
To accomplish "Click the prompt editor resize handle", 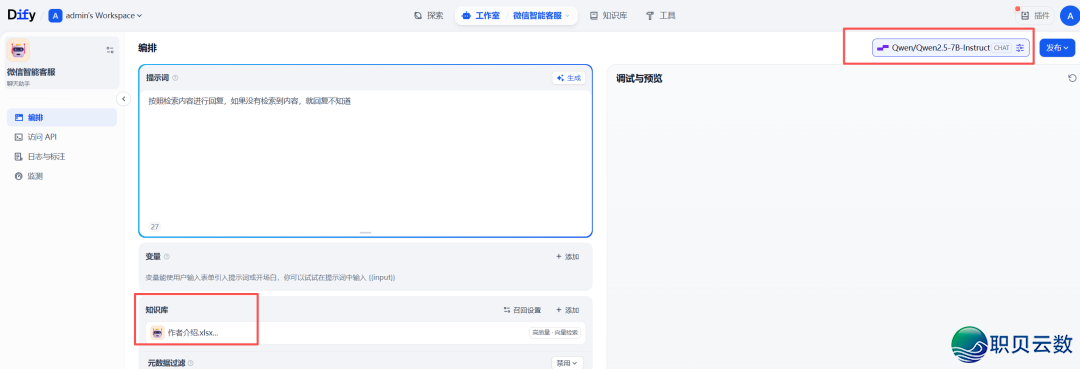I will point(365,233).
